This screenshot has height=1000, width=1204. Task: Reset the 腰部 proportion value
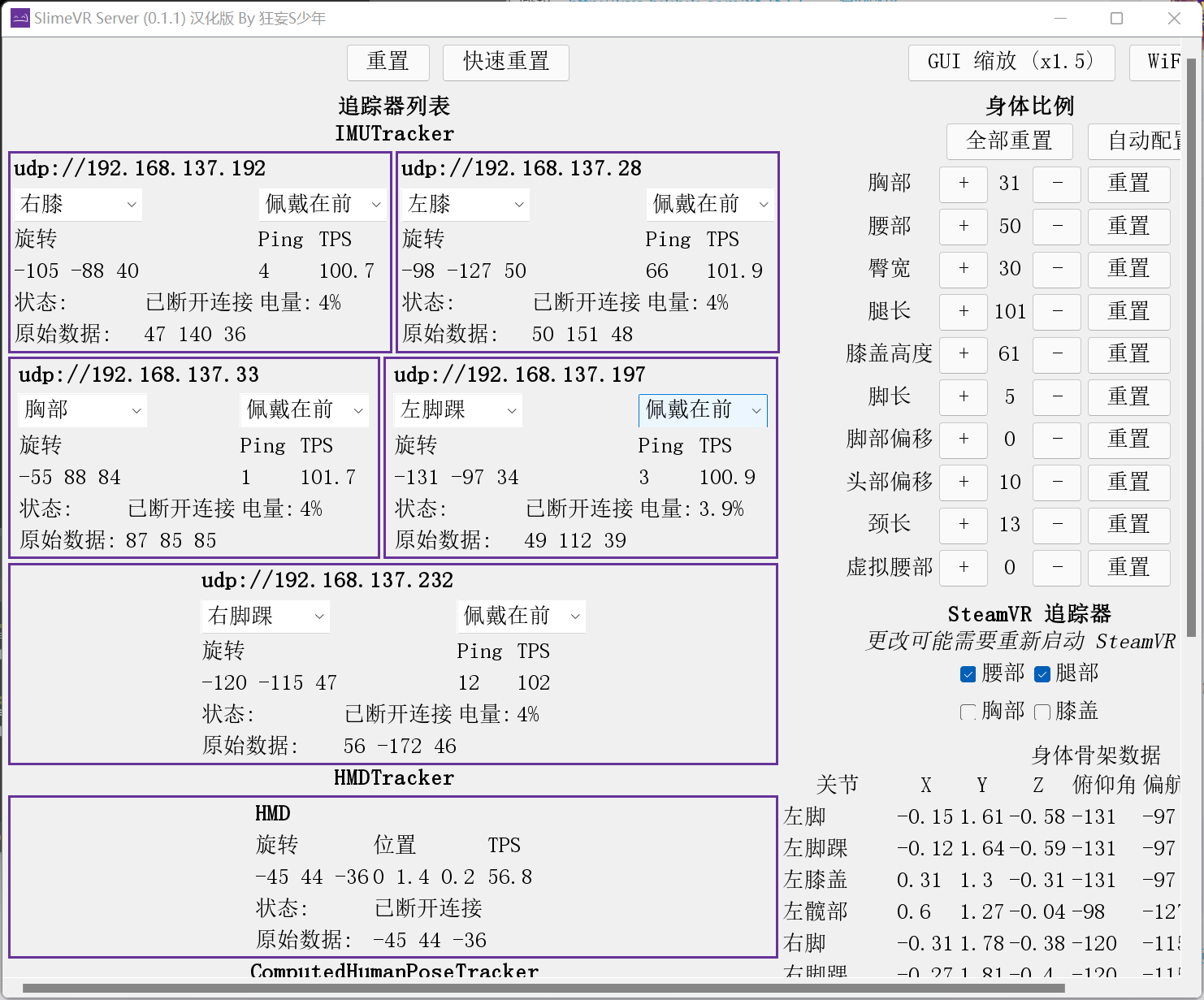click(1129, 227)
